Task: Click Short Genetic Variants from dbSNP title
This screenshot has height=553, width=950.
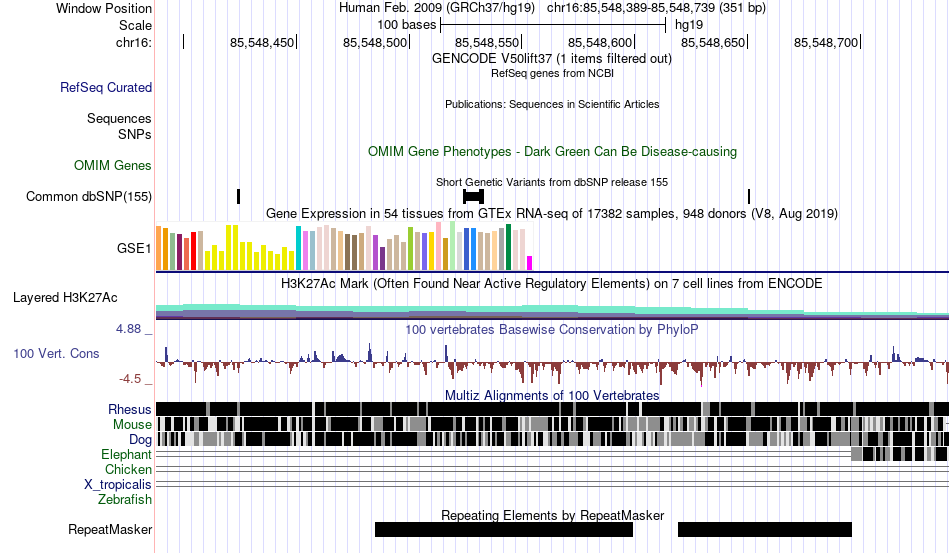Action: coord(552,182)
